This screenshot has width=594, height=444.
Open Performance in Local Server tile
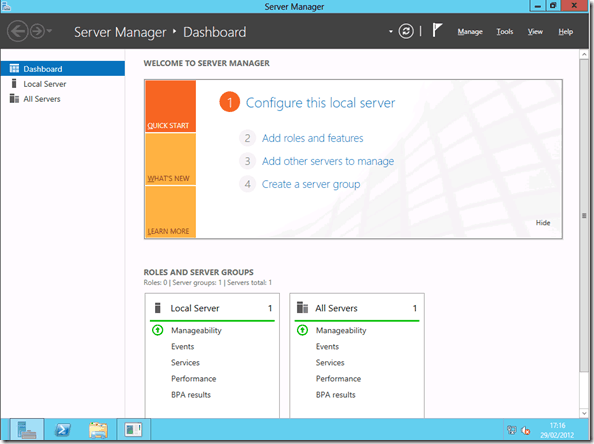click(x=193, y=379)
